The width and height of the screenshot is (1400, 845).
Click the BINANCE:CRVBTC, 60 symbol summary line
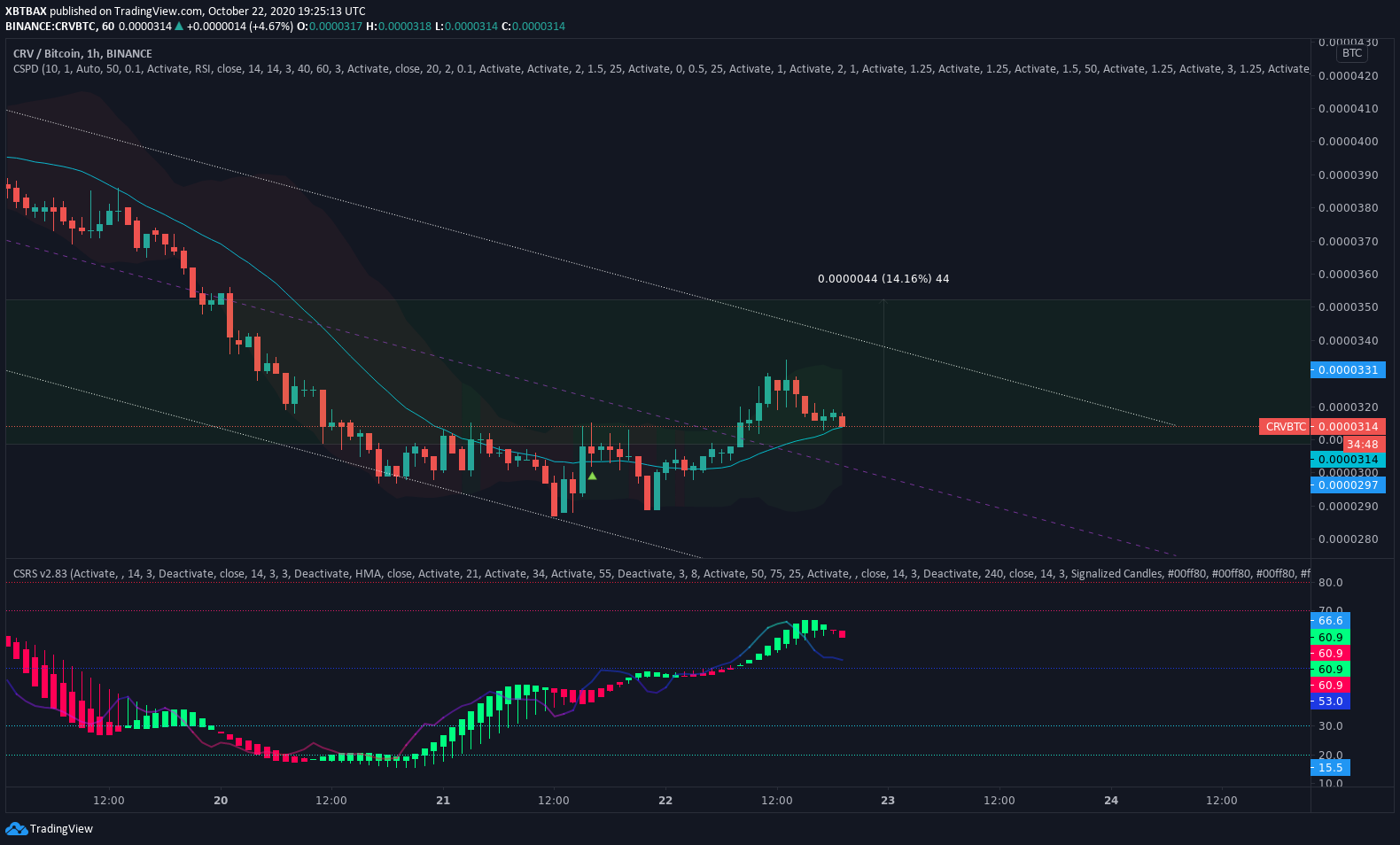(285, 27)
